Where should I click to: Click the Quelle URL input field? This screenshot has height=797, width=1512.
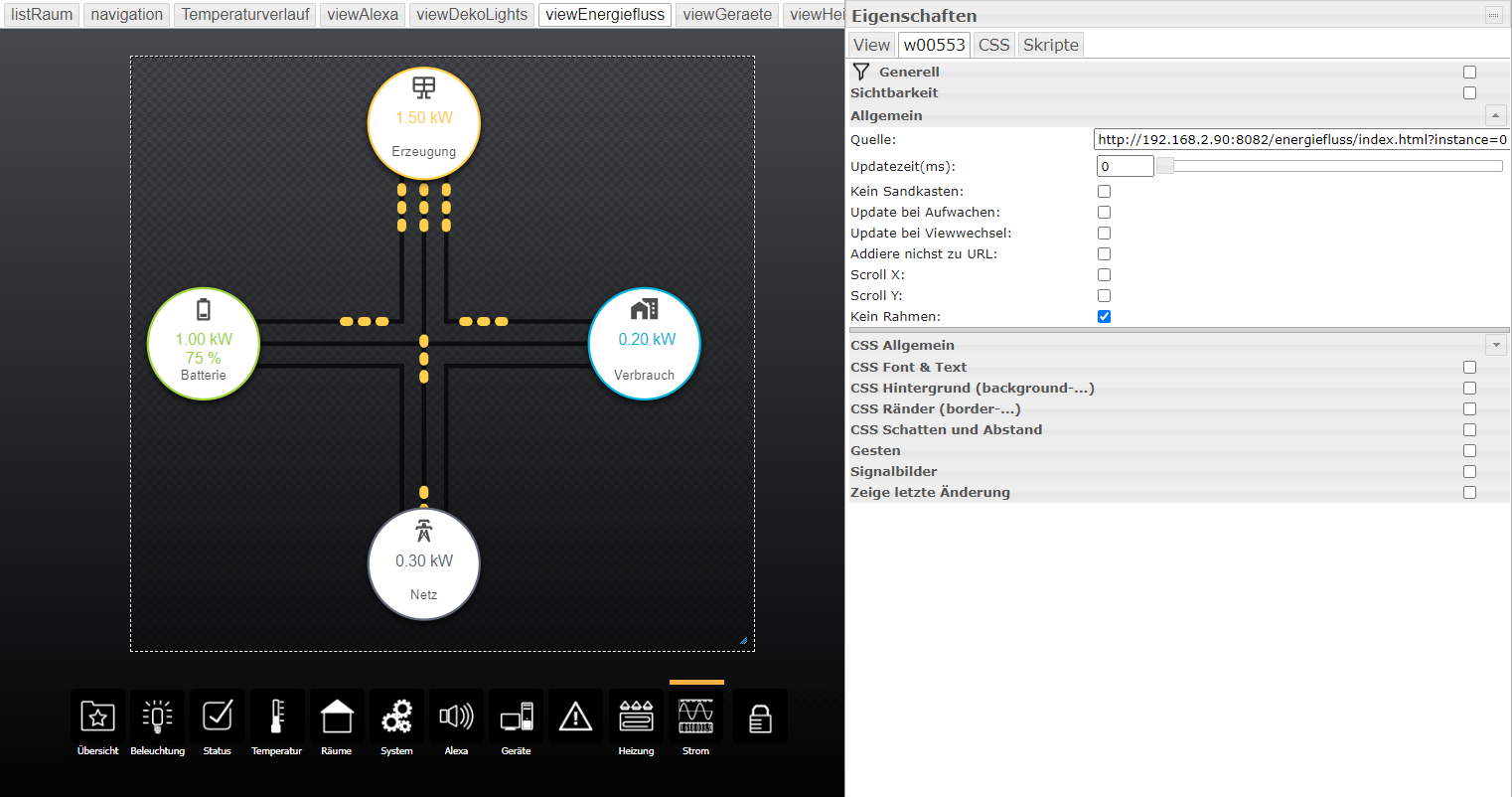(1301, 140)
